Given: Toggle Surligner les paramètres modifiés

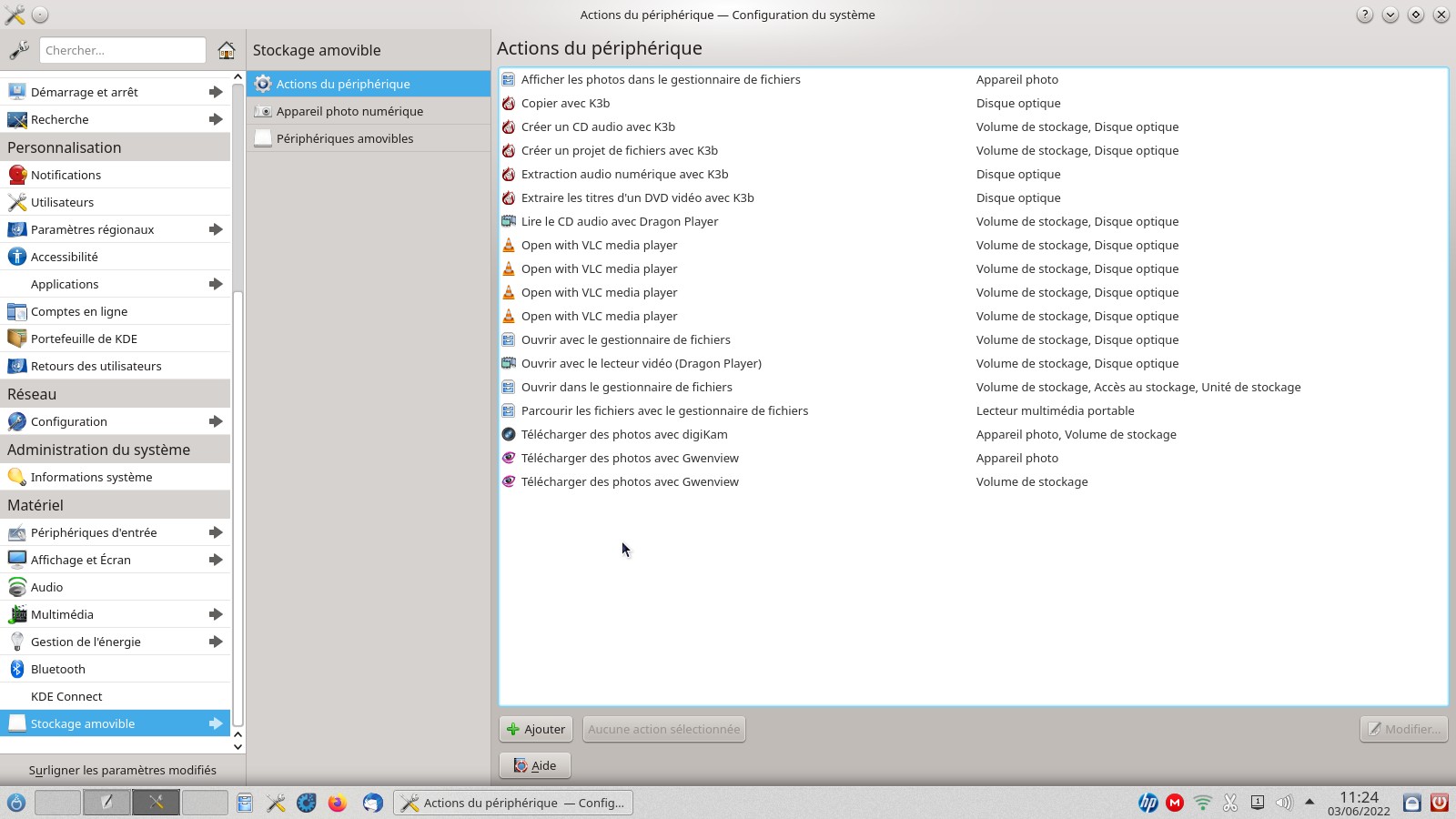Looking at the screenshot, I should [x=122, y=770].
